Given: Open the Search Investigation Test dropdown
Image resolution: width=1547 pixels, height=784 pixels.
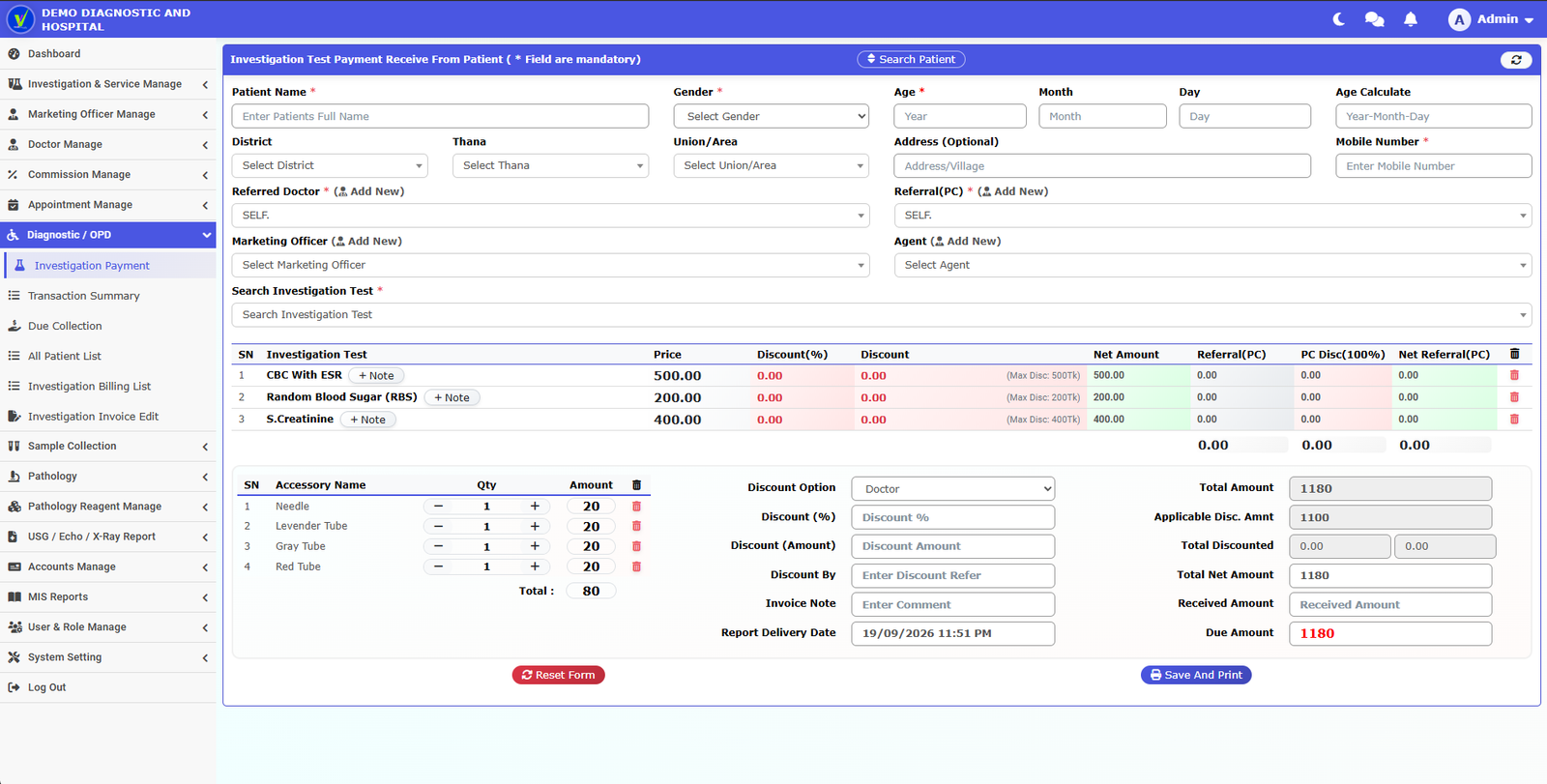Looking at the screenshot, I should [882, 315].
